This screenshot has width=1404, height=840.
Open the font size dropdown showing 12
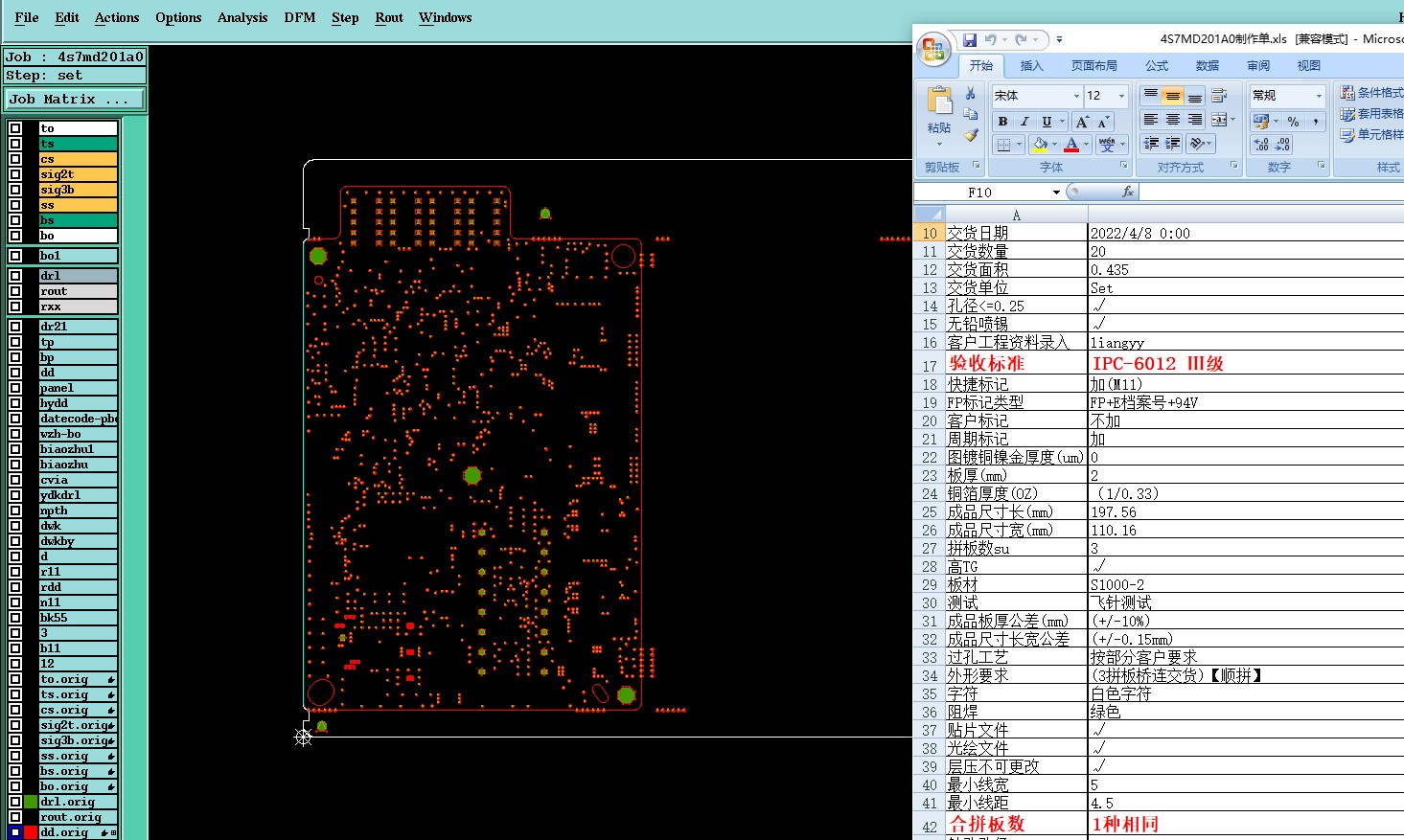[x=1121, y=96]
